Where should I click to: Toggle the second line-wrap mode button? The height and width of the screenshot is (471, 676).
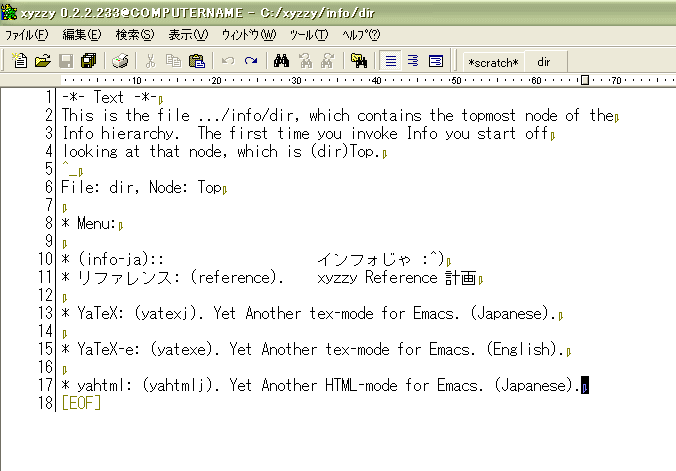[x=413, y=61]
